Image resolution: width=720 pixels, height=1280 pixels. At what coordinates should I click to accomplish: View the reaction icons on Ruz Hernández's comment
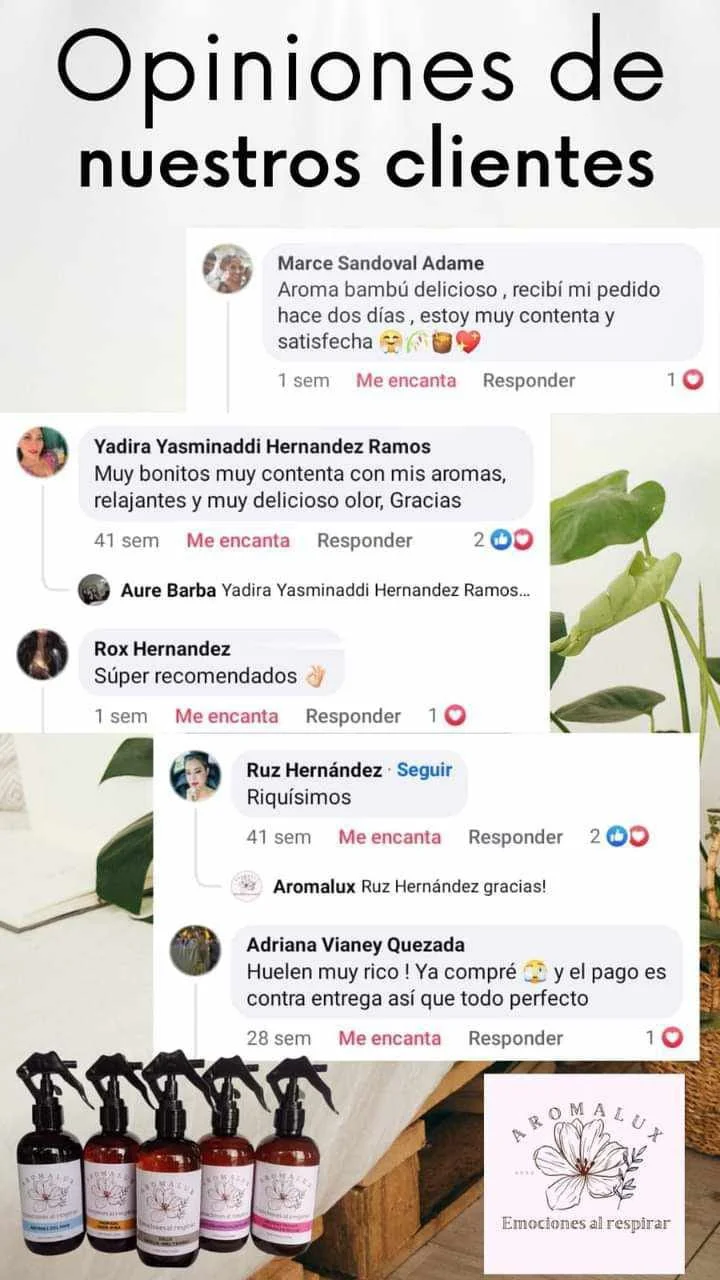[629, 837]
